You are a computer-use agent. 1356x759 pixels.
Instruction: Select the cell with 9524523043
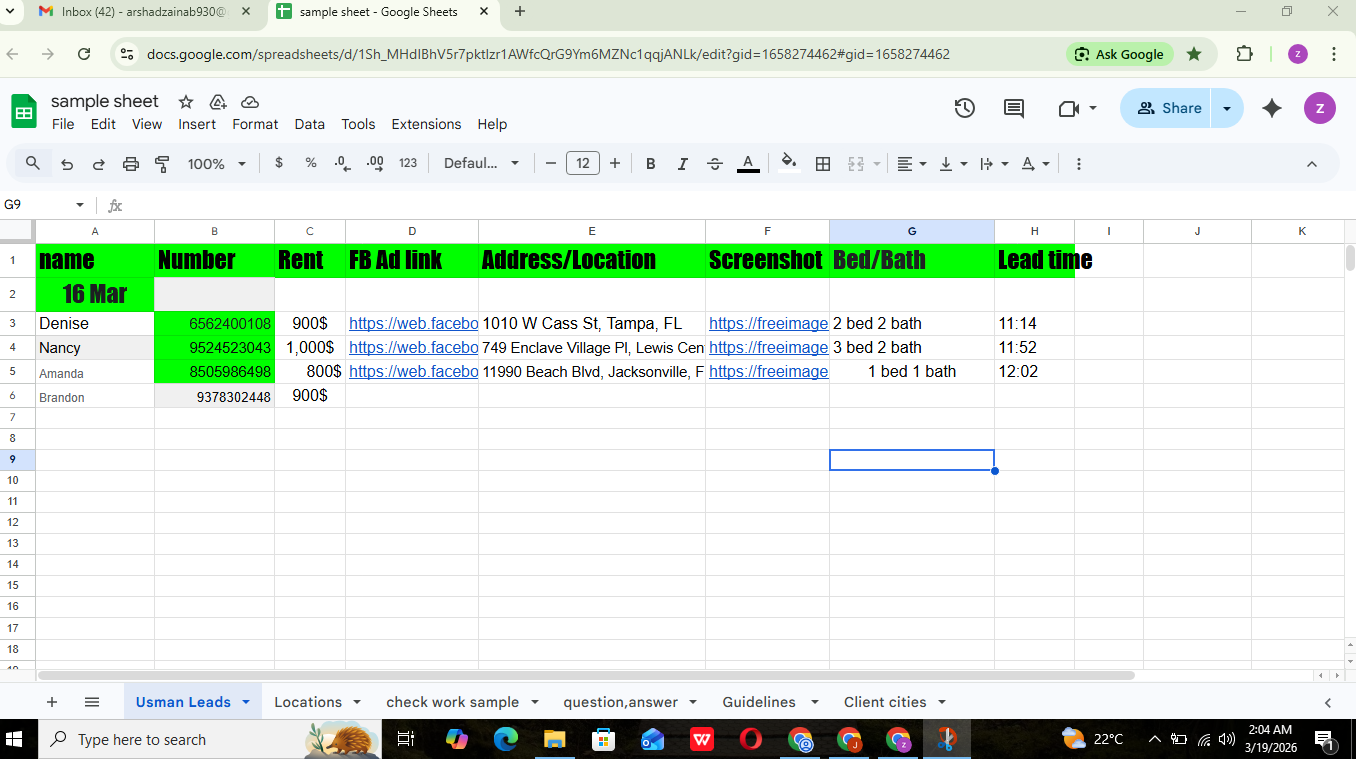[214, 348]
